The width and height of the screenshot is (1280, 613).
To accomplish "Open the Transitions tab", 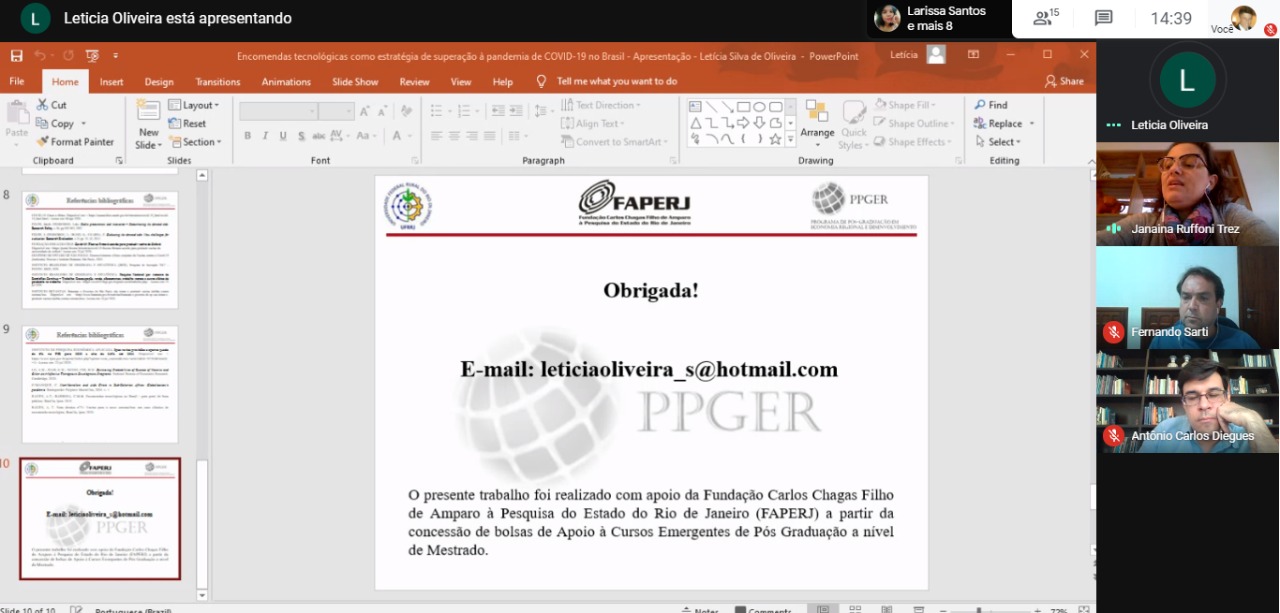I will (218, 82).
